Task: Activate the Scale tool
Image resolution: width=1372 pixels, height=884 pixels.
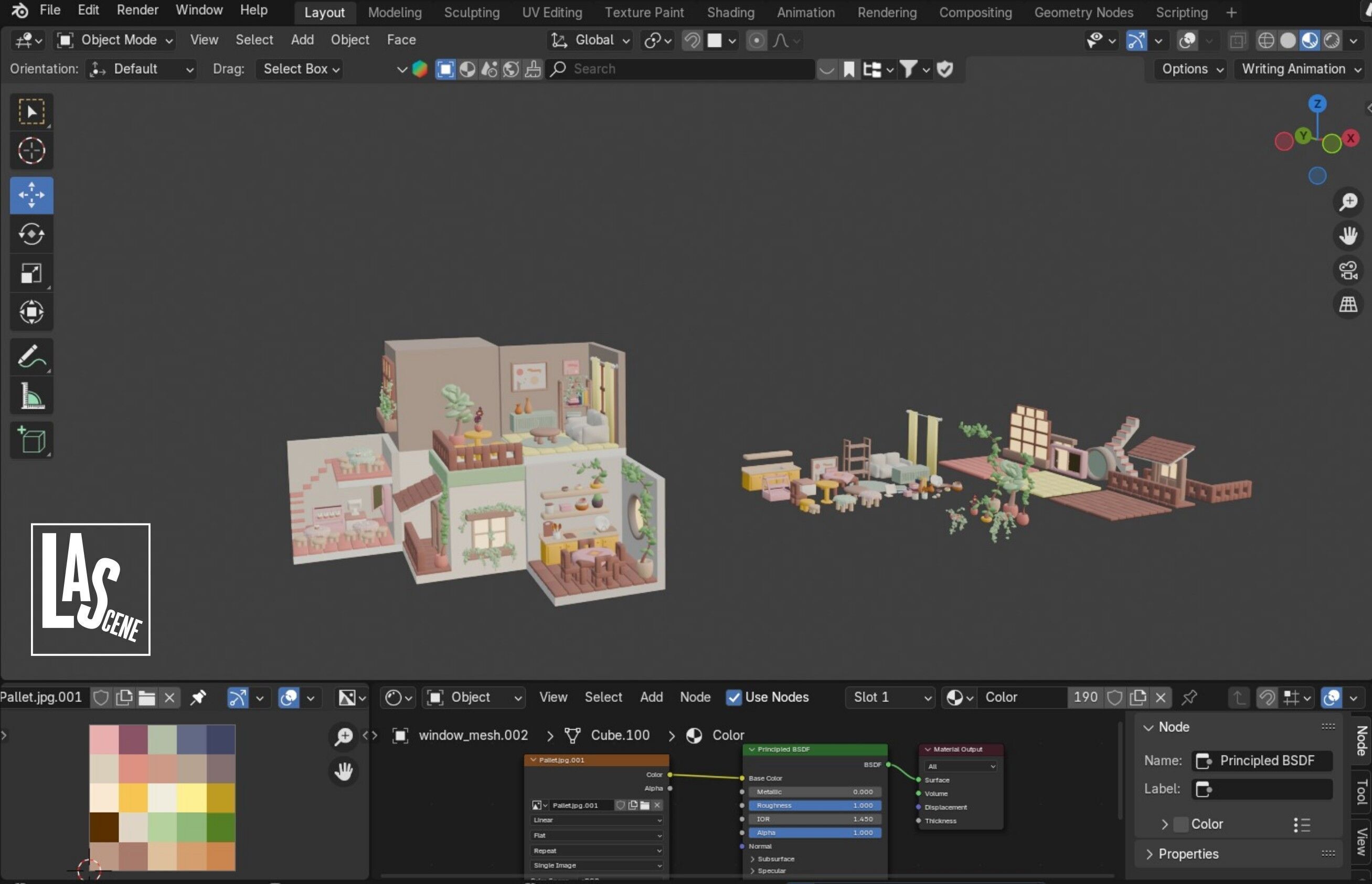Action: click(31, 273)
